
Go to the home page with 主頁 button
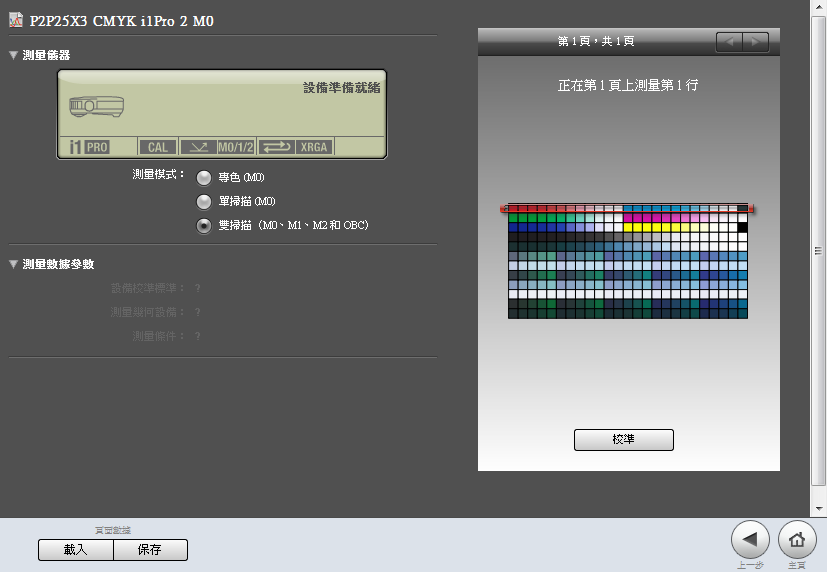[797, 539]
